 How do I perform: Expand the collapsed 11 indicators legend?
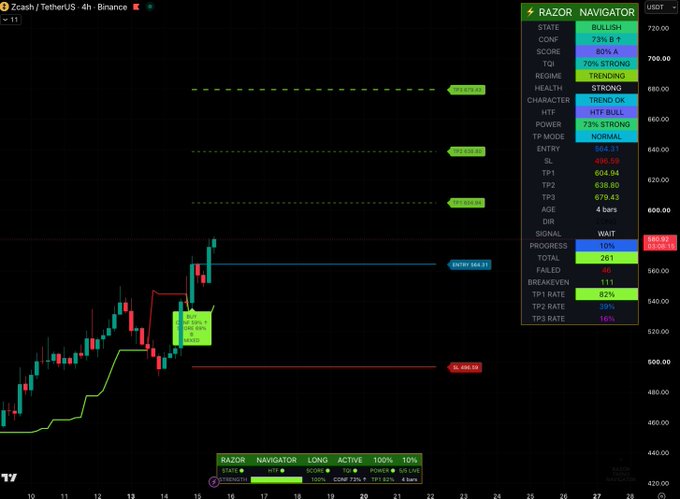(10, 20)
